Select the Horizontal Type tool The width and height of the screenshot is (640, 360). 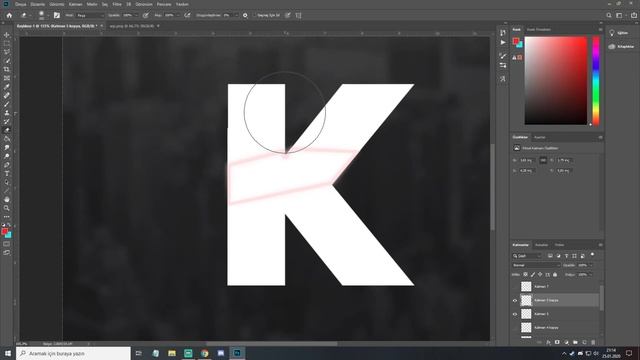click(7, 173)
